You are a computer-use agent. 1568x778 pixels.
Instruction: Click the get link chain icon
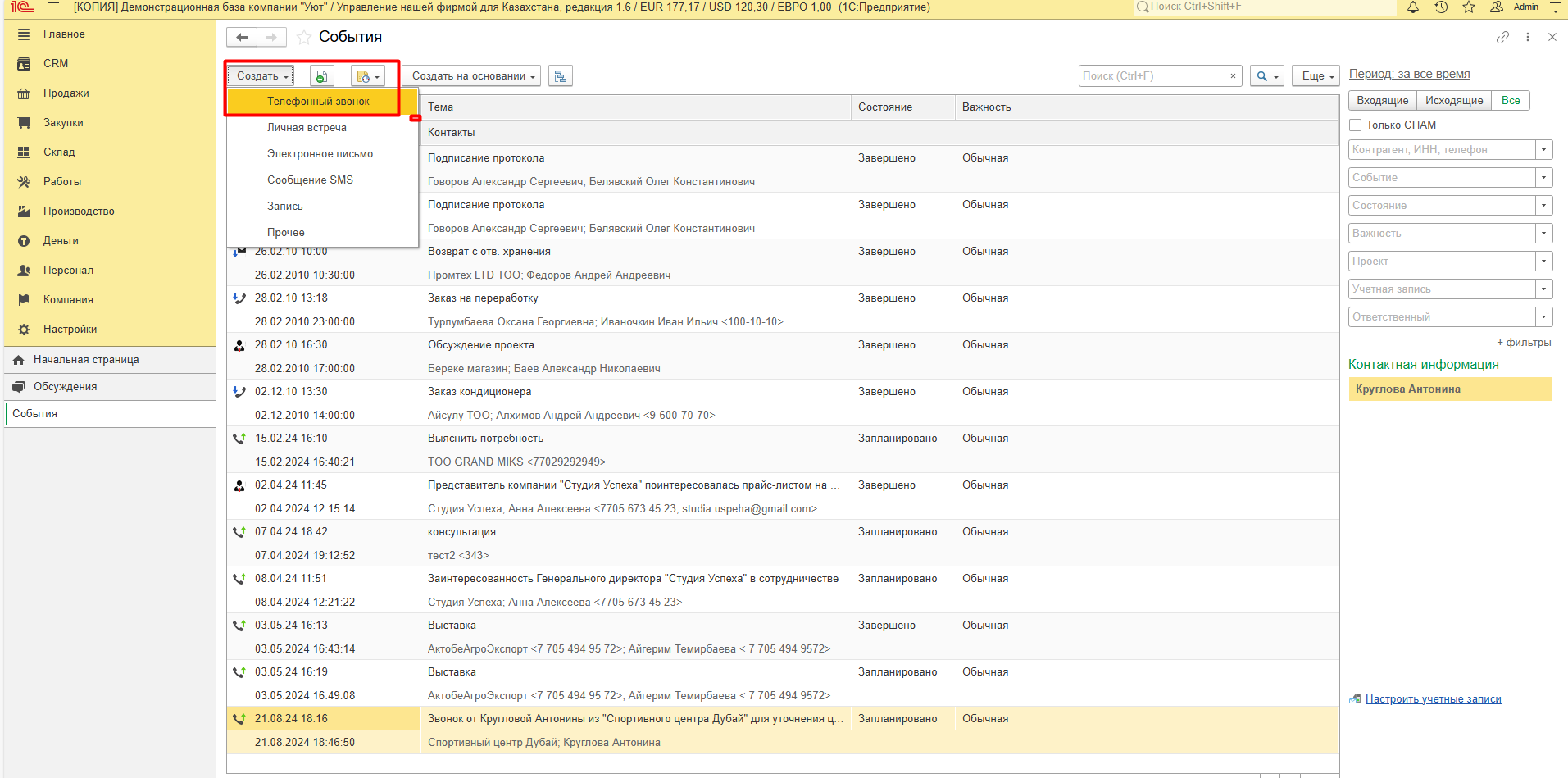click(x=1502, y=37)
